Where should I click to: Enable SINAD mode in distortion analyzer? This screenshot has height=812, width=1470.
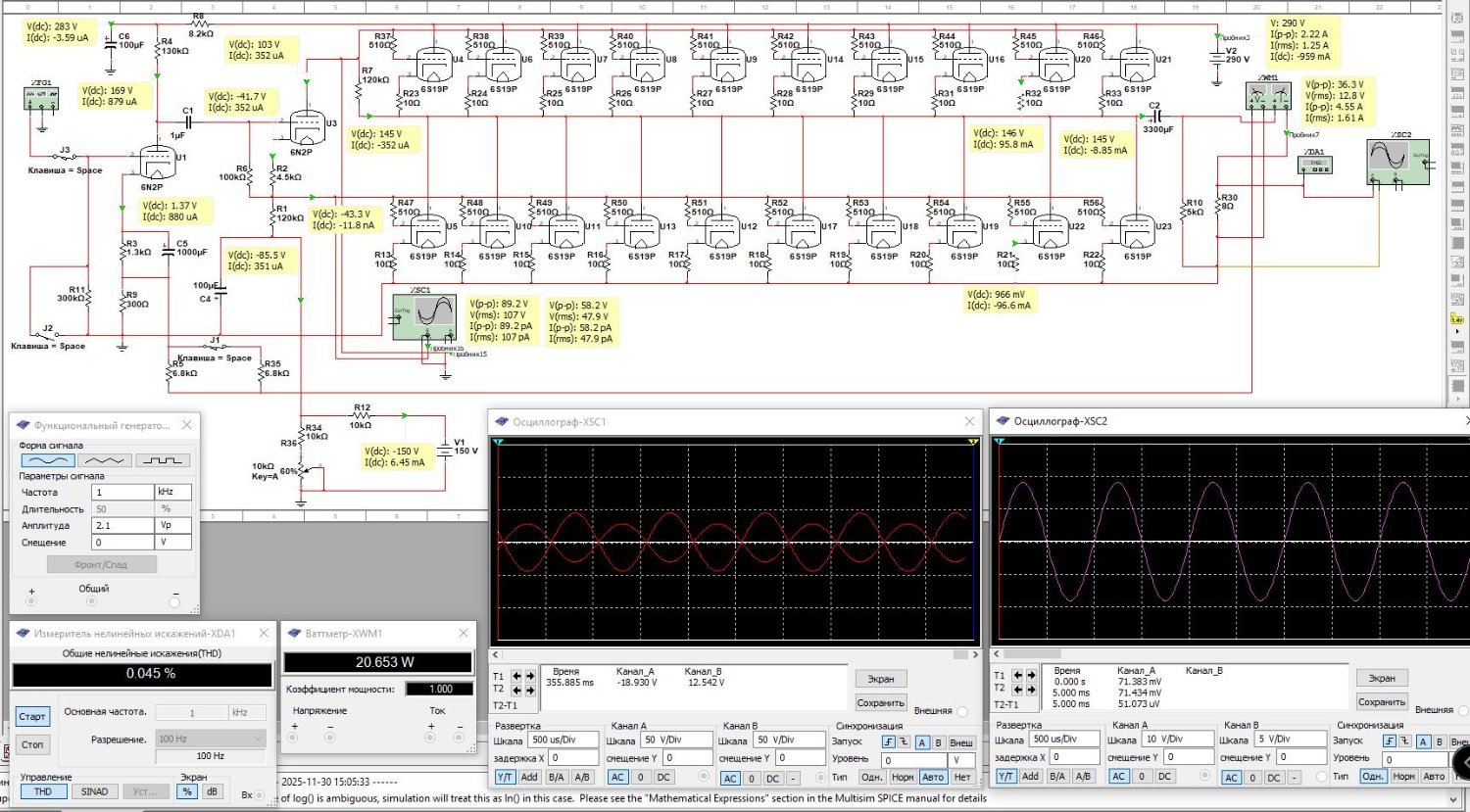tap(94, 791)
